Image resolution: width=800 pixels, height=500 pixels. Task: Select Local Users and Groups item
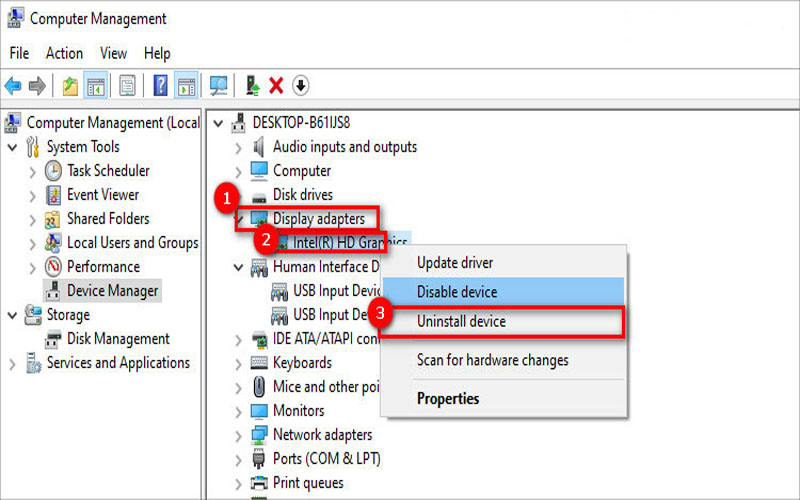coord(133,243)
